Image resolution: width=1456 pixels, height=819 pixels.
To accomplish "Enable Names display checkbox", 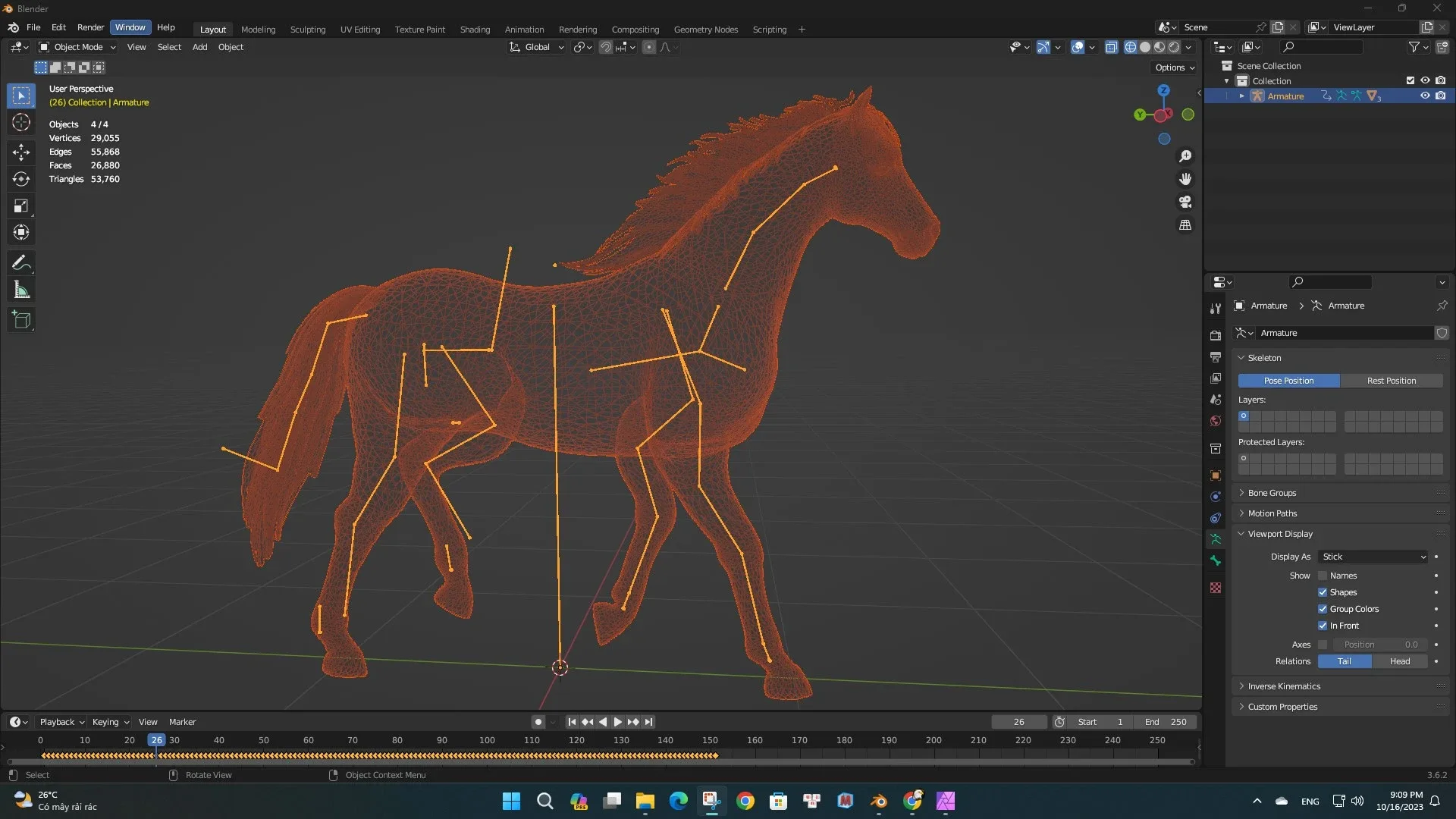I will [x=1323, y=576].
